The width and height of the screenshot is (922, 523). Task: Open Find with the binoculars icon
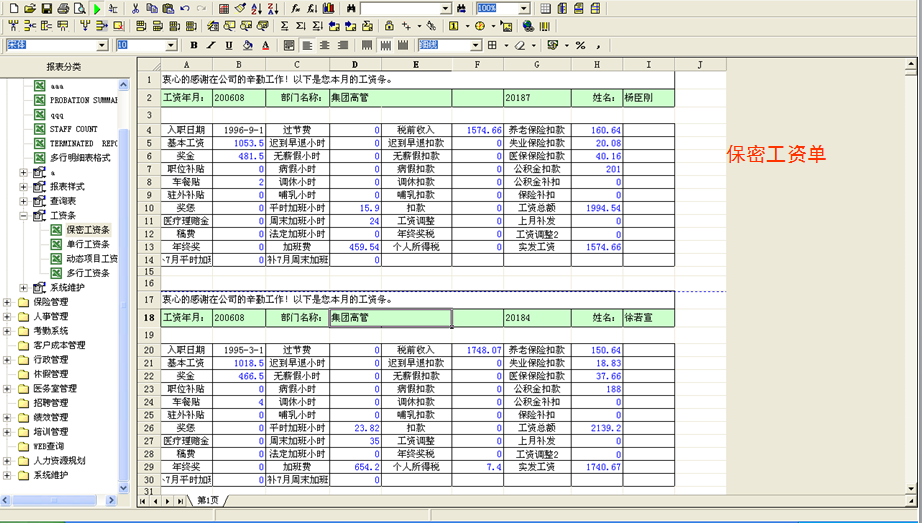click(351, 8)
